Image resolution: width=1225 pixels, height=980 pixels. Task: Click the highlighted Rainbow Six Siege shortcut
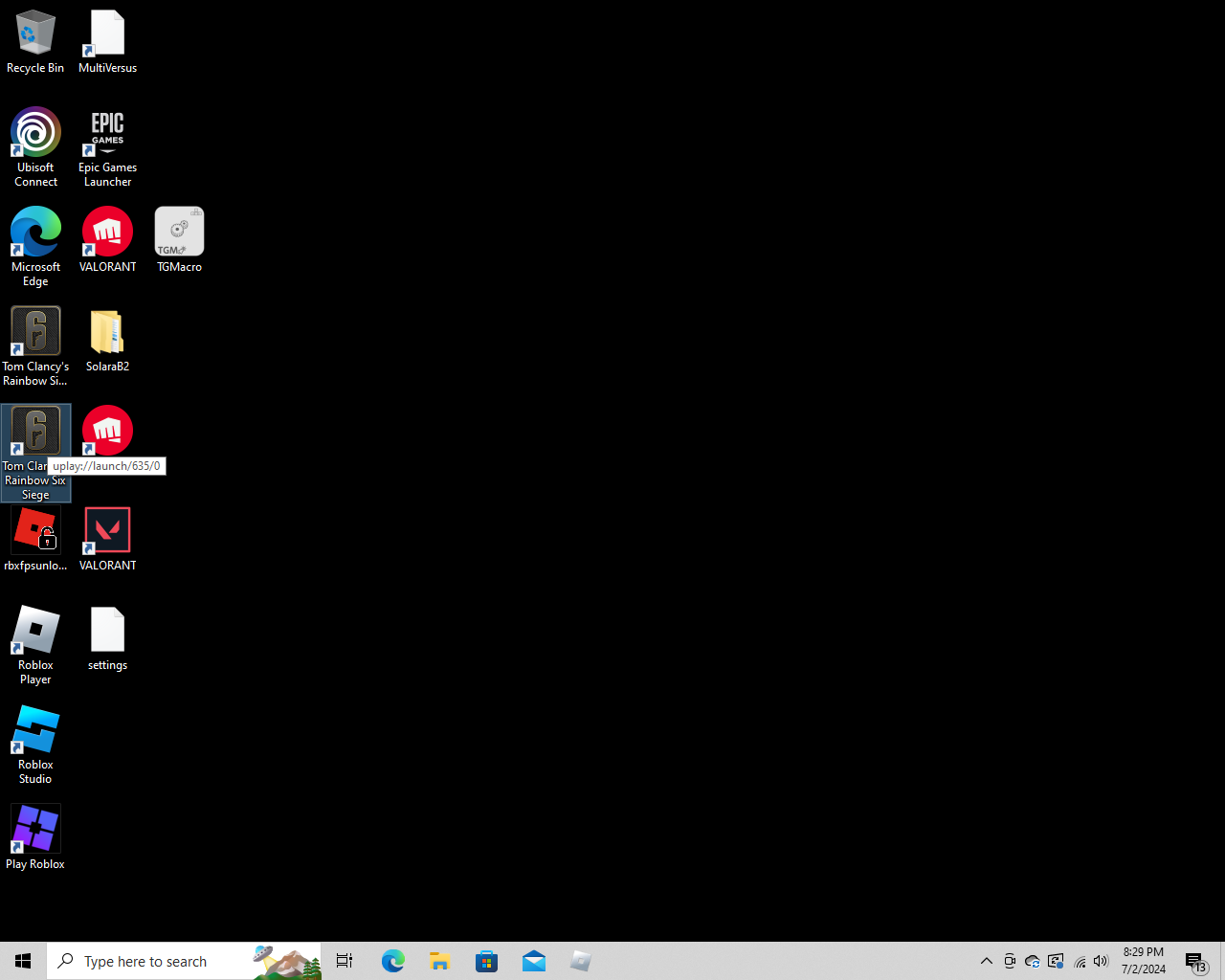click(35, 453)
